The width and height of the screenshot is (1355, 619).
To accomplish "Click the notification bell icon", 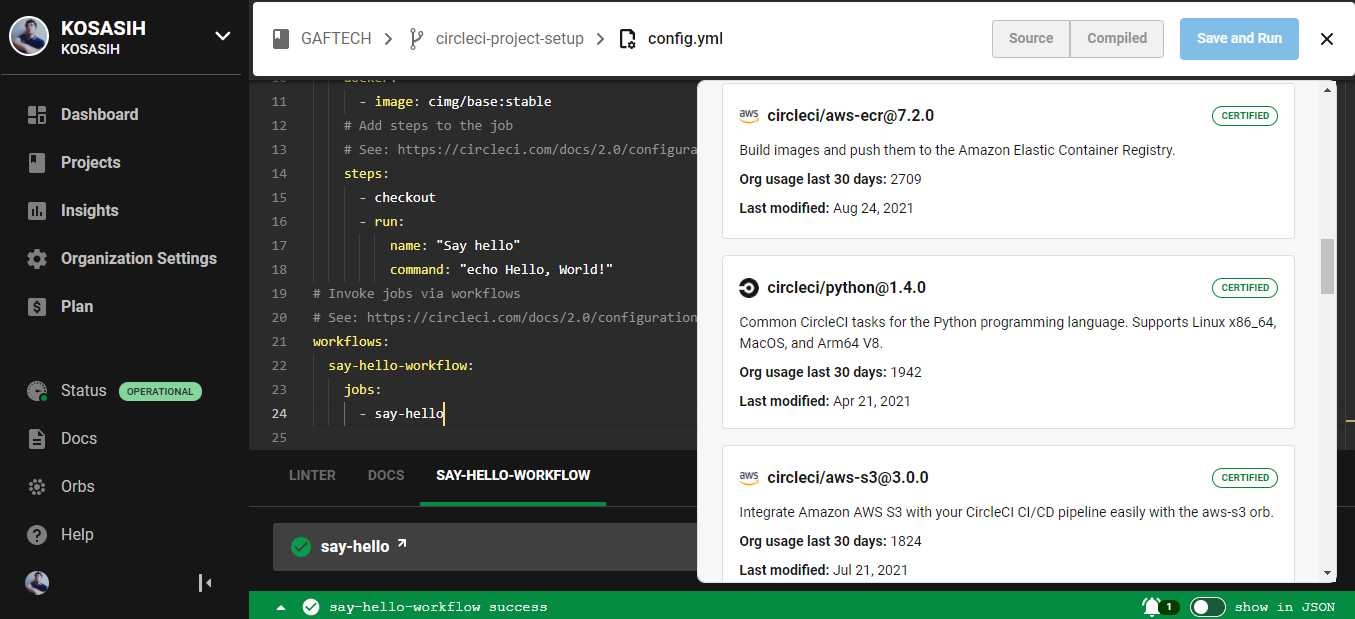I will point(1151,606).
